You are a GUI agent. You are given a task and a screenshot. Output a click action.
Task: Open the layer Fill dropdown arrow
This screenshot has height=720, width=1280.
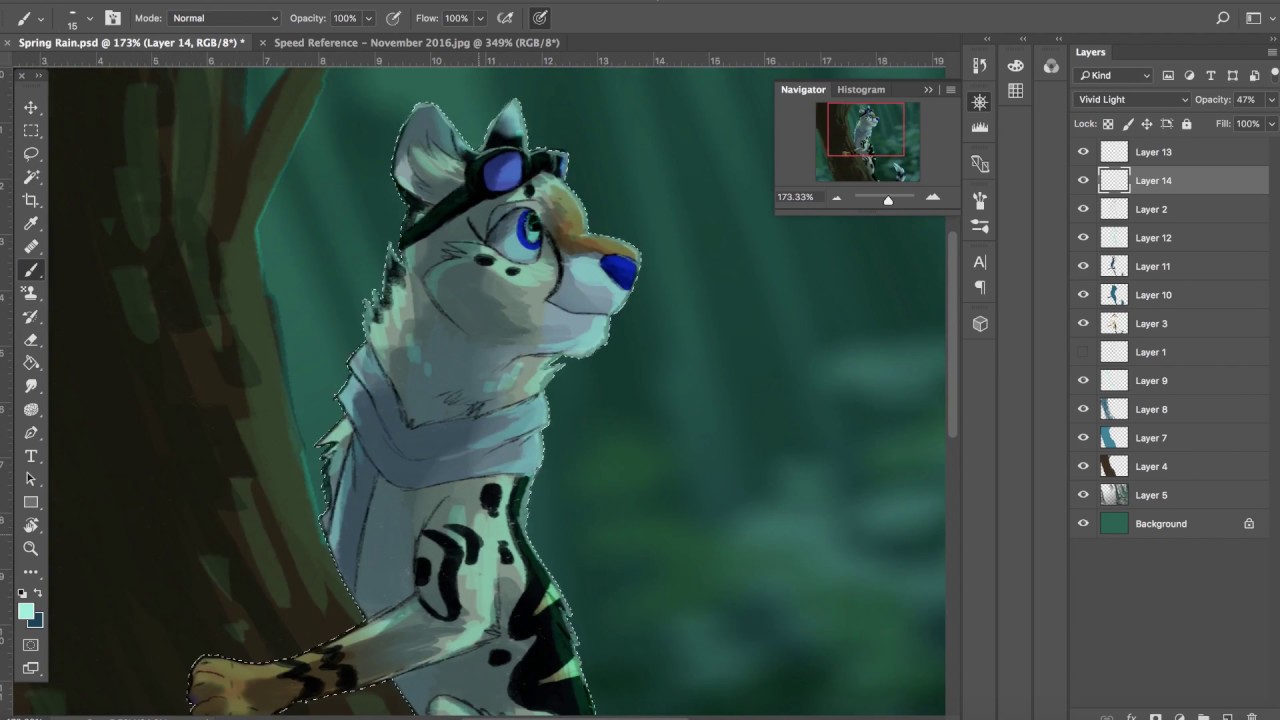[1271, 124]
